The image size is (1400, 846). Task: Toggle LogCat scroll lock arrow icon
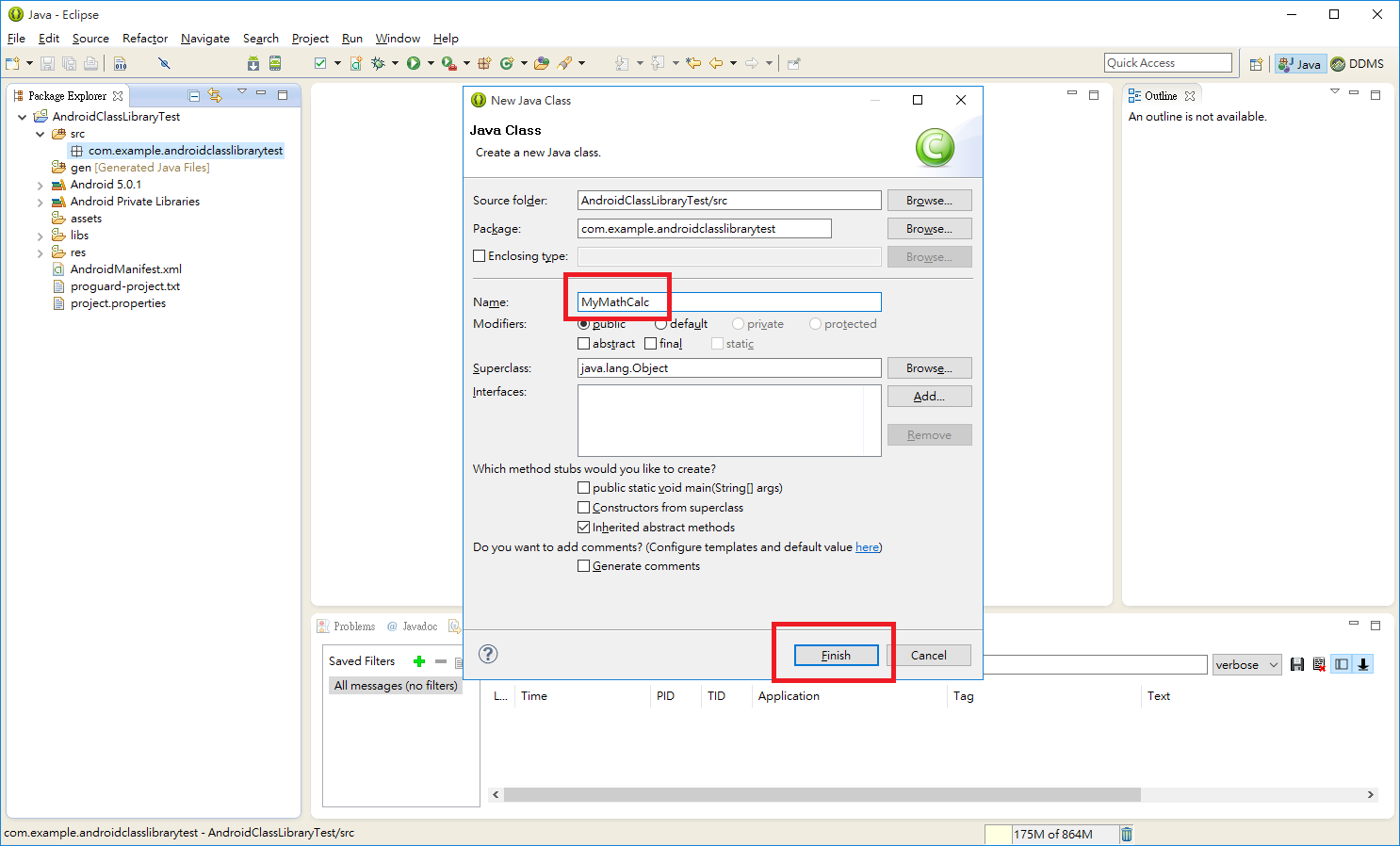pos(1363,664)
